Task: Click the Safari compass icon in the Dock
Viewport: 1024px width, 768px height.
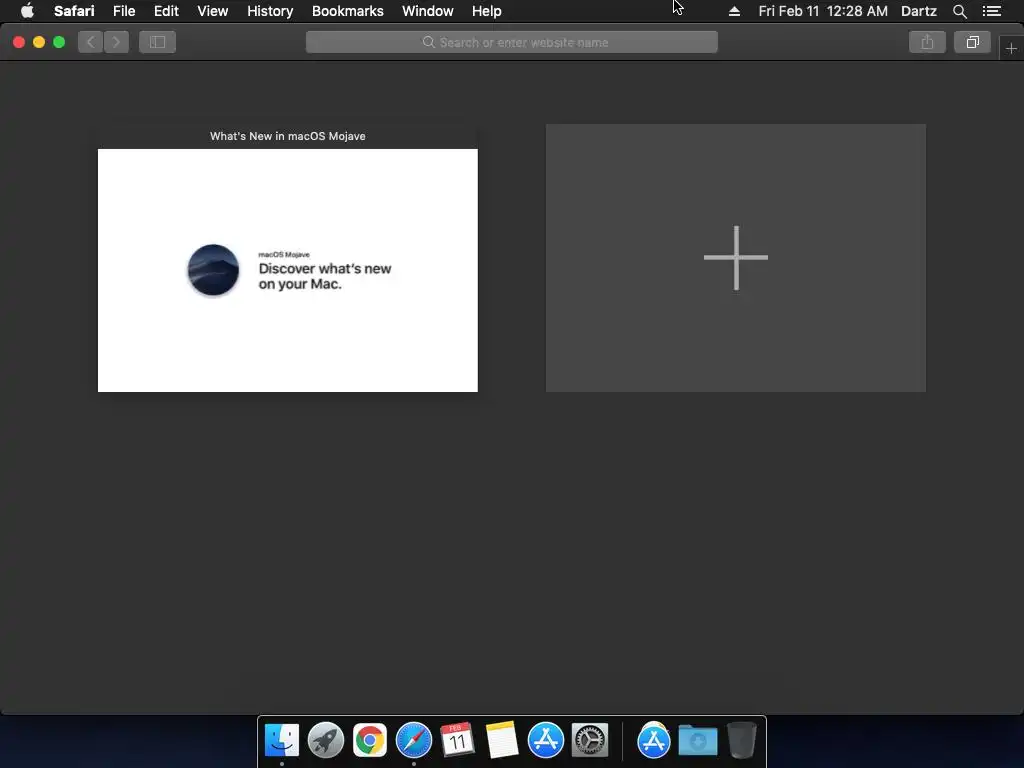Action: pyautogui.click(x=413, y=740)
